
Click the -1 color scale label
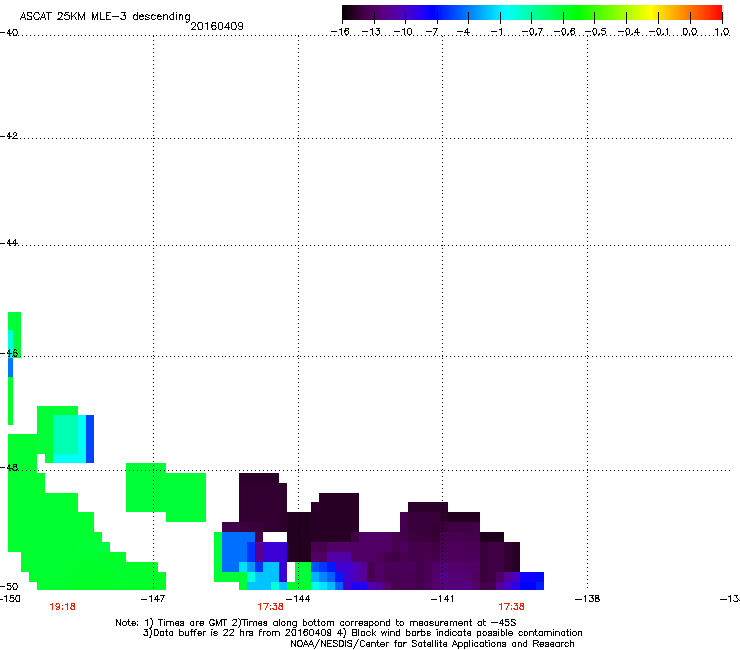coord(496,32)
